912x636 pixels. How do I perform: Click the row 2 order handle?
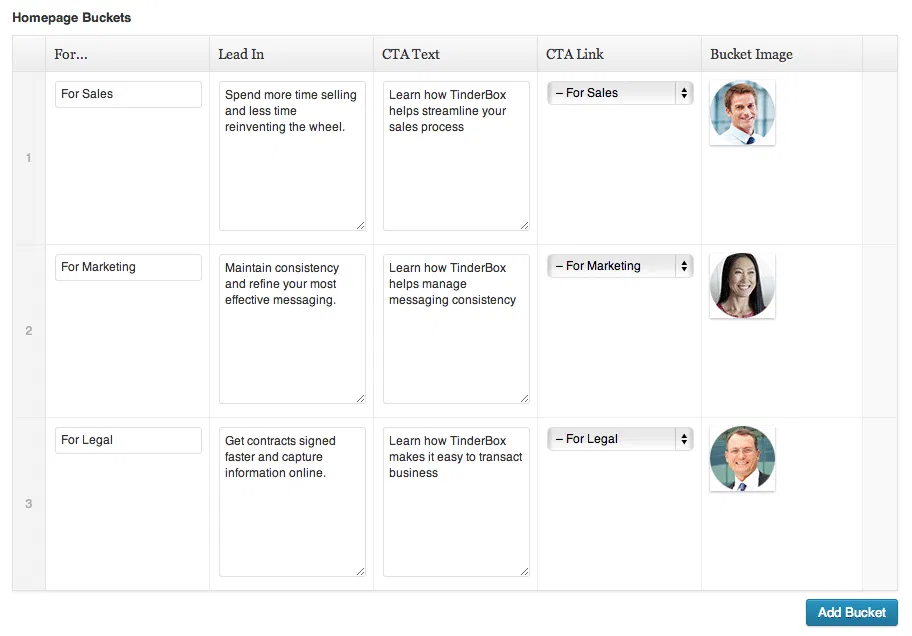click(x=29, y=331)
